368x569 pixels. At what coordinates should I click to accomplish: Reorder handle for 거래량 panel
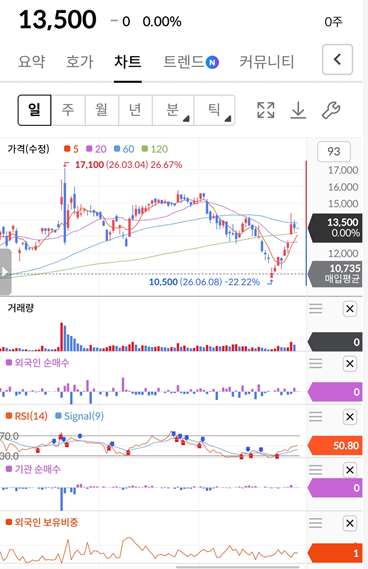pos(315,309)
